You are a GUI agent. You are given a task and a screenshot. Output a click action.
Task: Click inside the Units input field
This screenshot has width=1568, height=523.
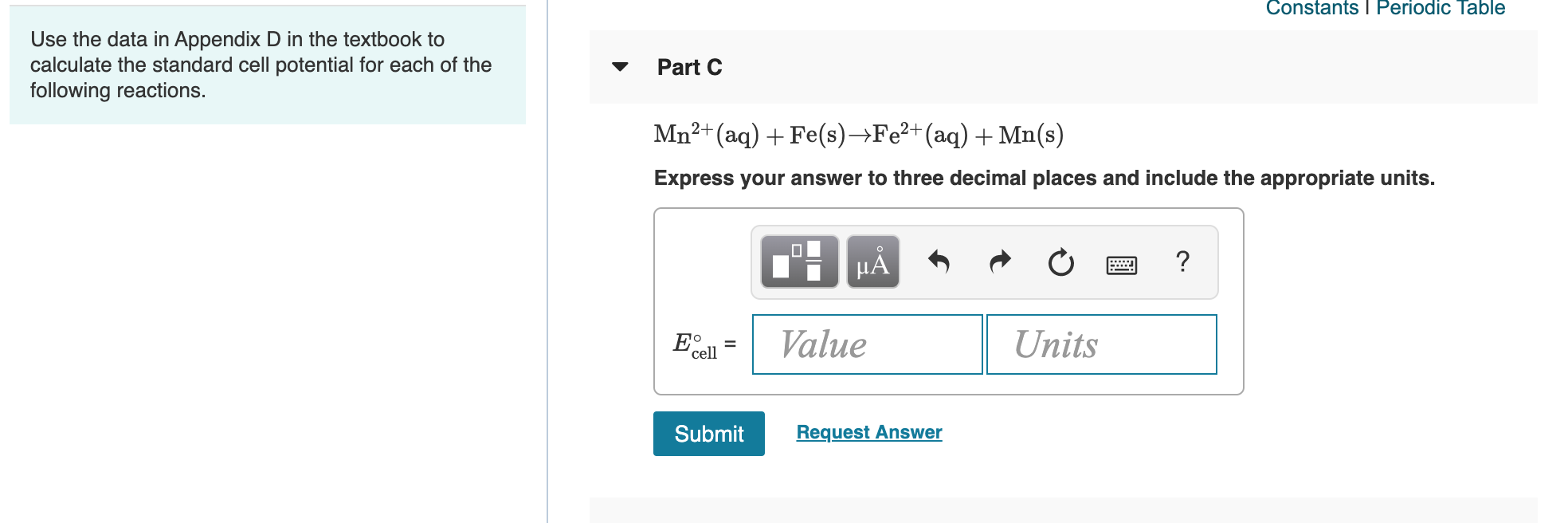click(x=1101, y=344)
